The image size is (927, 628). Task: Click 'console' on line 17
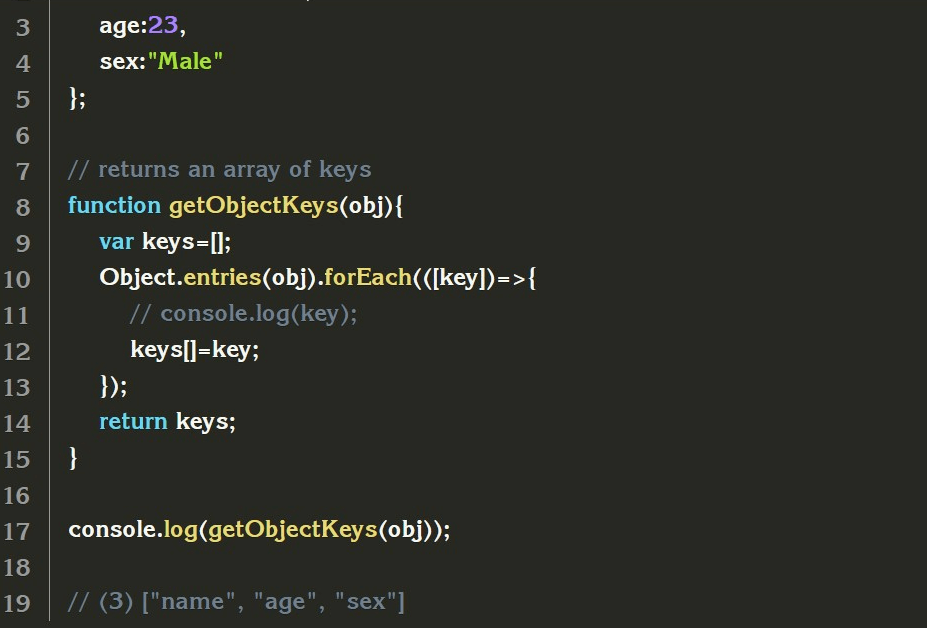[113, 529]
